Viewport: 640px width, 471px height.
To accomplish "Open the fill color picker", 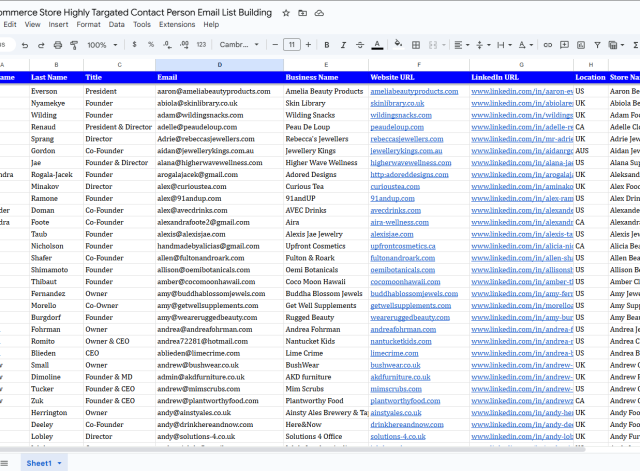I will pyautogui.click(x=398, y=44).
